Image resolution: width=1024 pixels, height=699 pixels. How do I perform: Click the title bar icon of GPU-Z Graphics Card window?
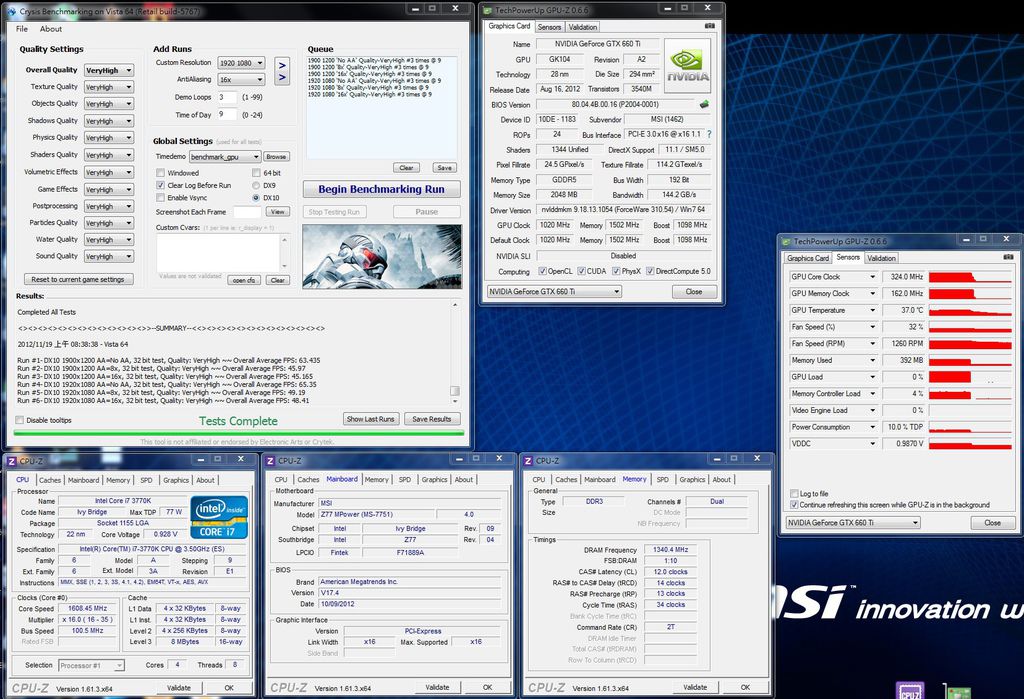487,10
